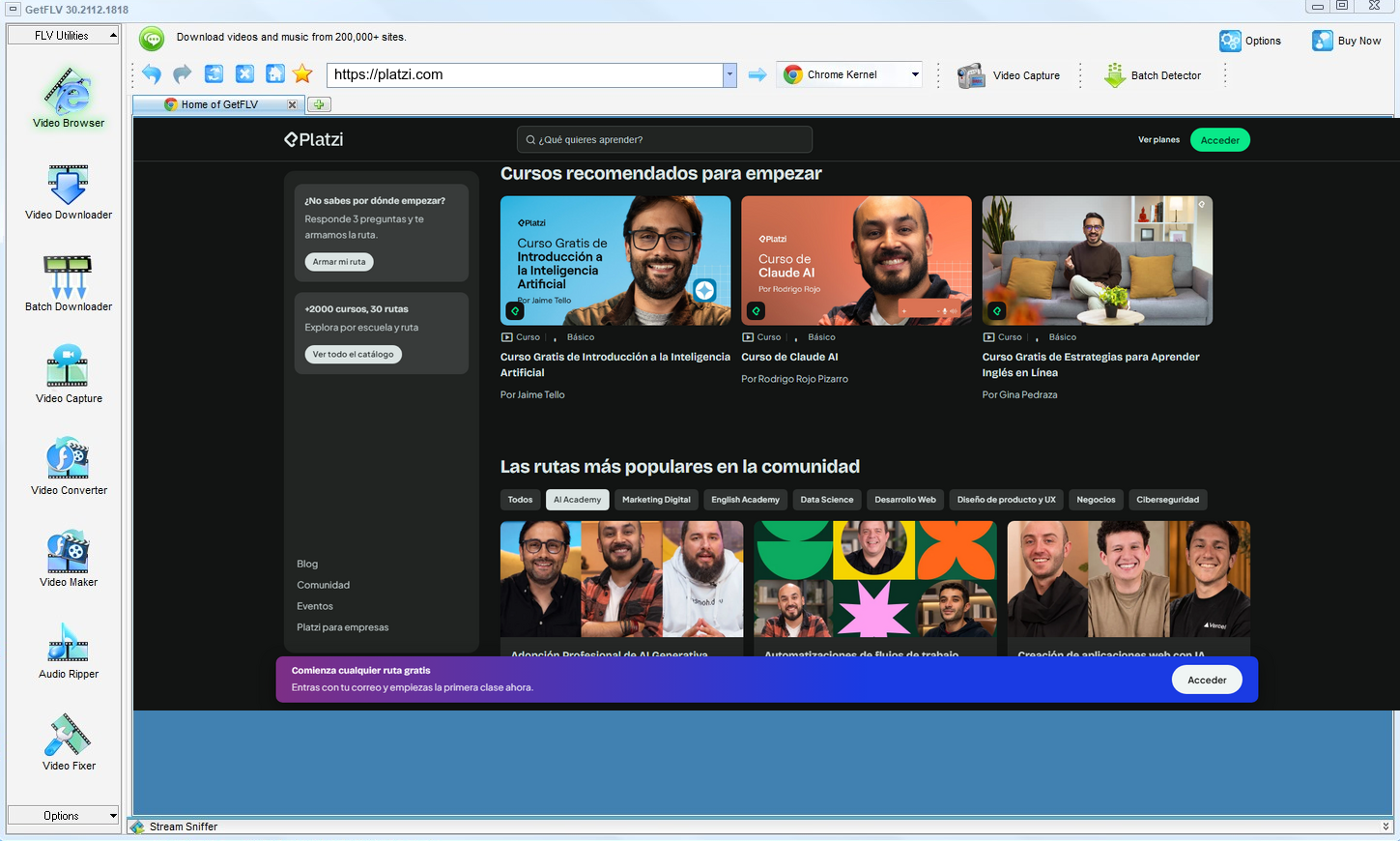Click the browser back arrow icon
This screenshot has width=1400, height=841.
click(x=152, y=74)
